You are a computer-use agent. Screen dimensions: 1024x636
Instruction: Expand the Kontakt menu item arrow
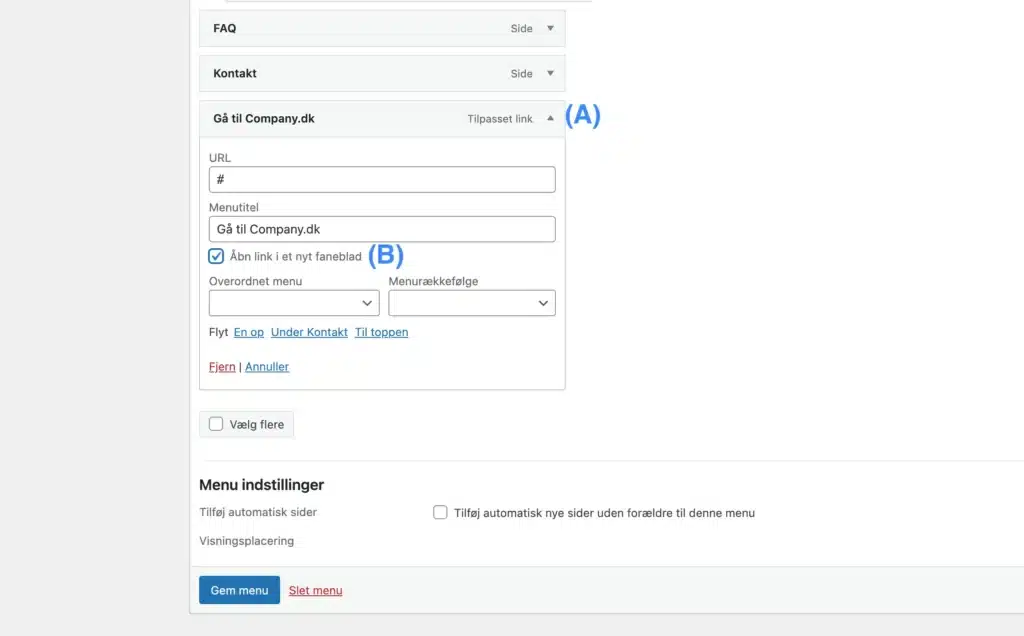point(550,74)
